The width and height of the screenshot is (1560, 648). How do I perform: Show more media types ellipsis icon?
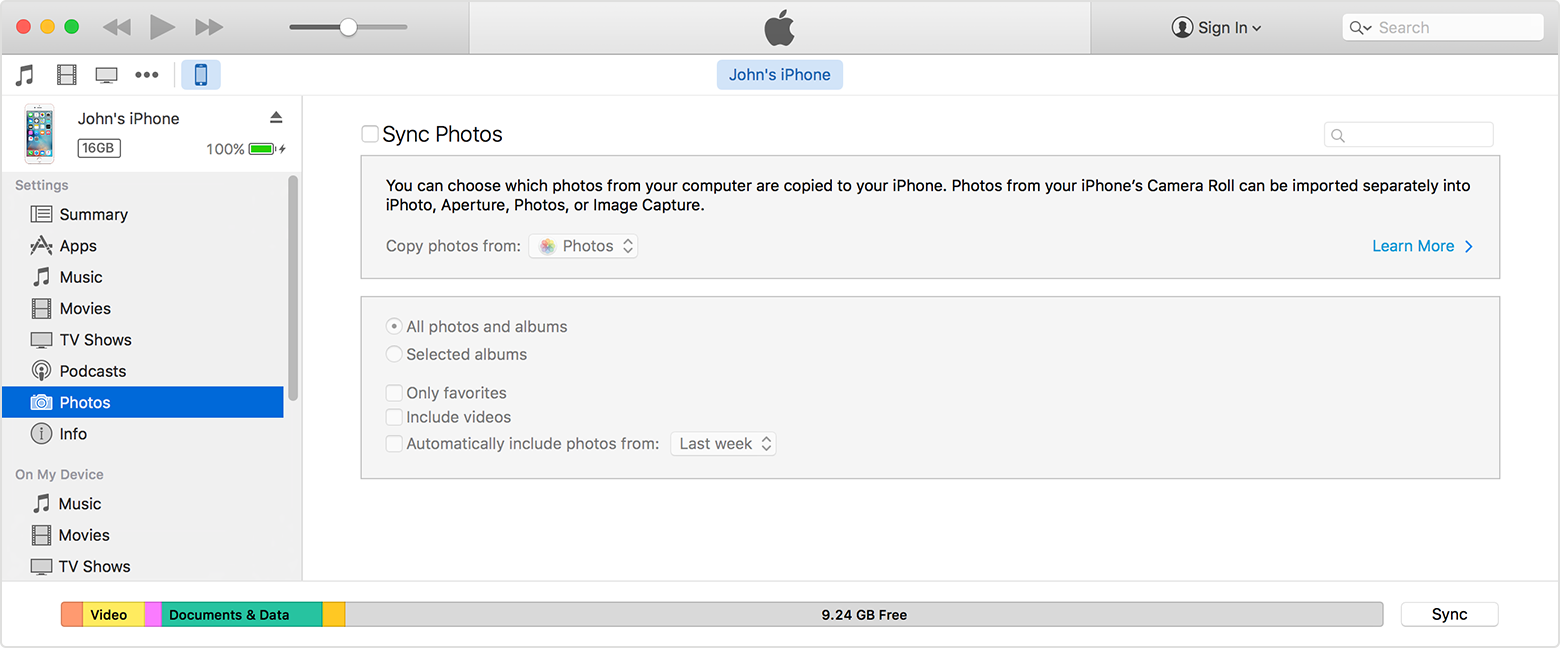pyautogui.click(x=147, y=75)
